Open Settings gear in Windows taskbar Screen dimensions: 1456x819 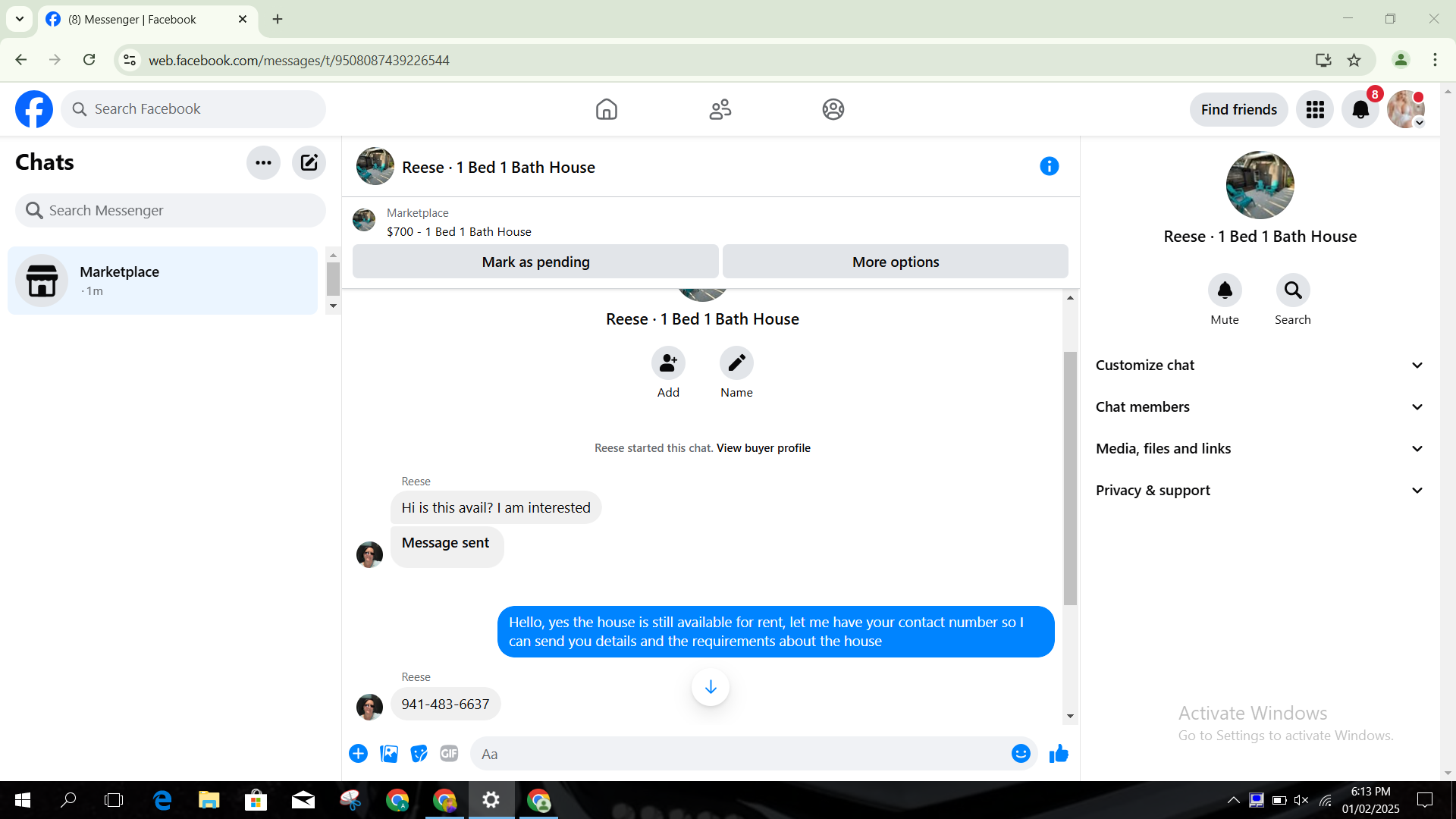pyautogui.click(x=491, y=800)
